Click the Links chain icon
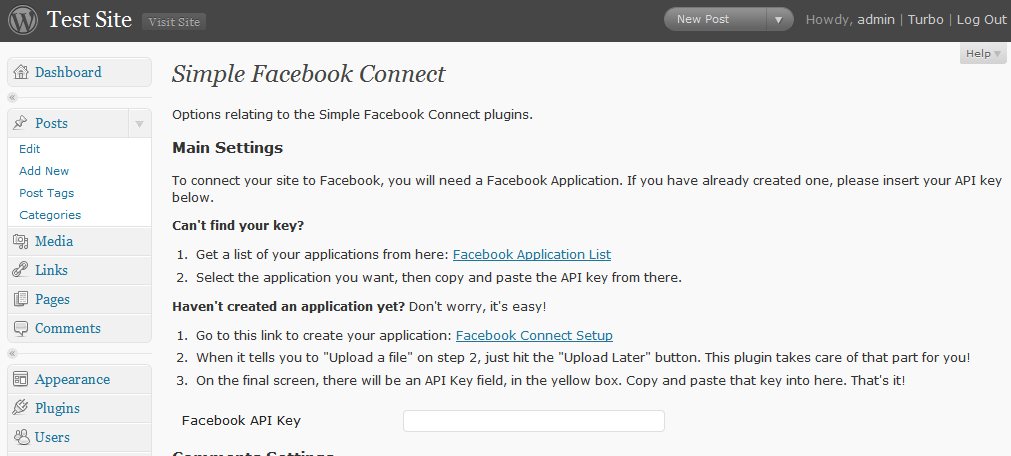 point(21,270)
